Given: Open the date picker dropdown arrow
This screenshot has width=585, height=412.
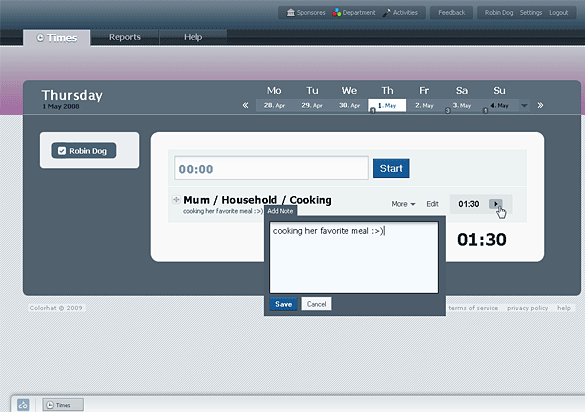Looking at the screenshot, I should [524, 106].
